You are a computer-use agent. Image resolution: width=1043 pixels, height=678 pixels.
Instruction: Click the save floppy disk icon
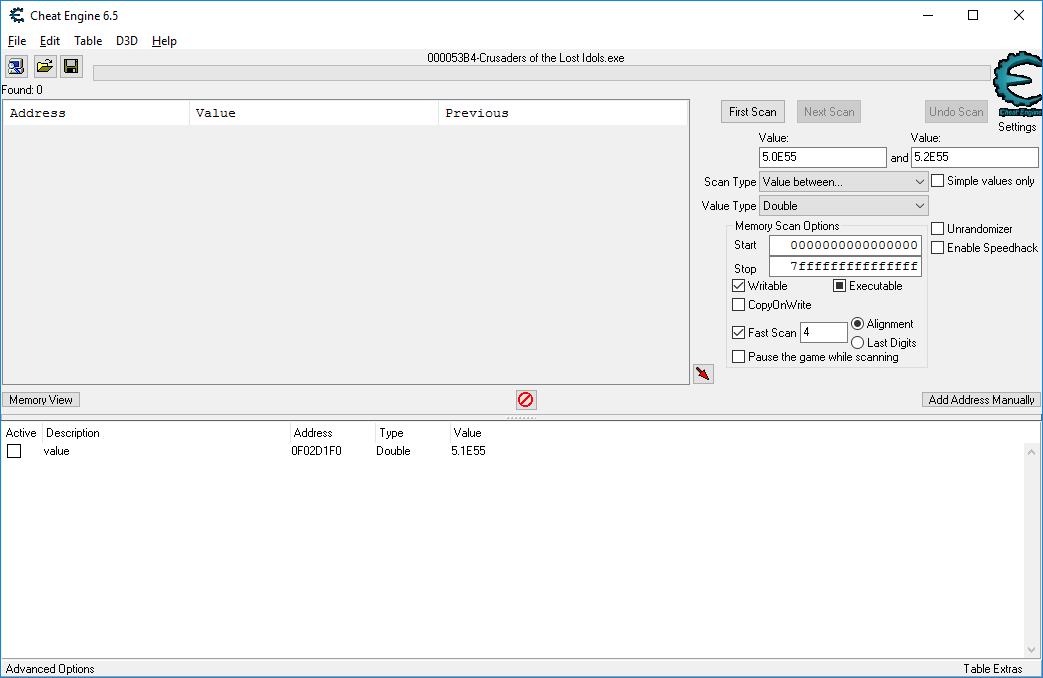(71, 67)
